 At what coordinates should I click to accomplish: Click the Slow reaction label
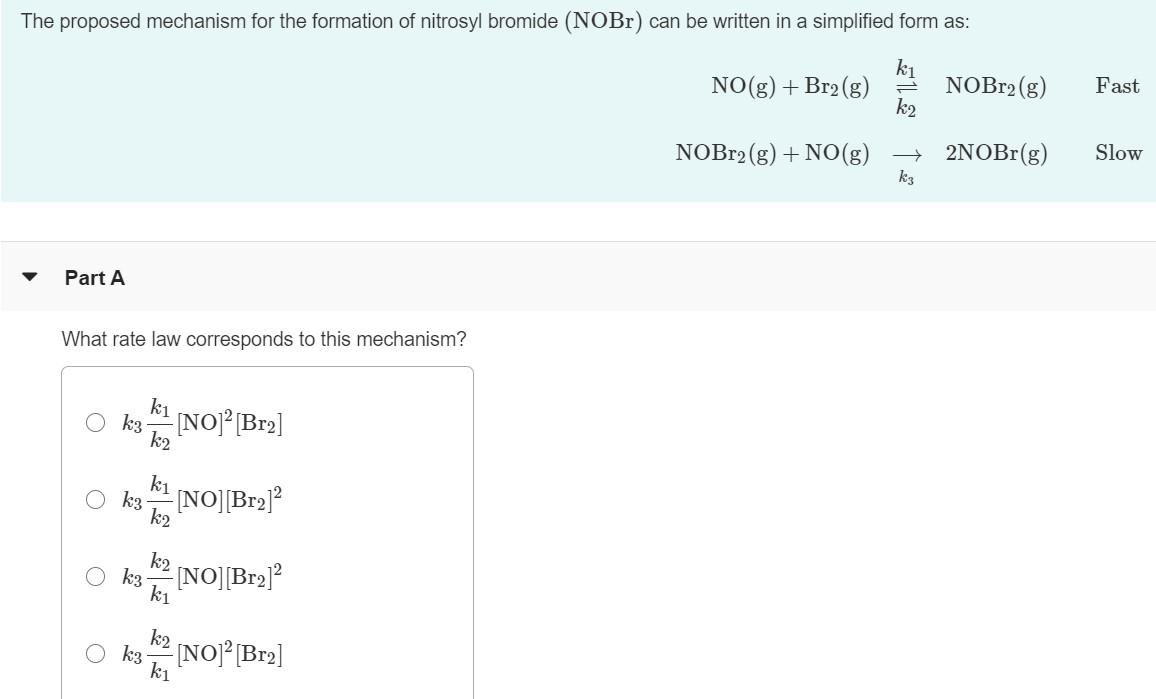click(1118, 153)
